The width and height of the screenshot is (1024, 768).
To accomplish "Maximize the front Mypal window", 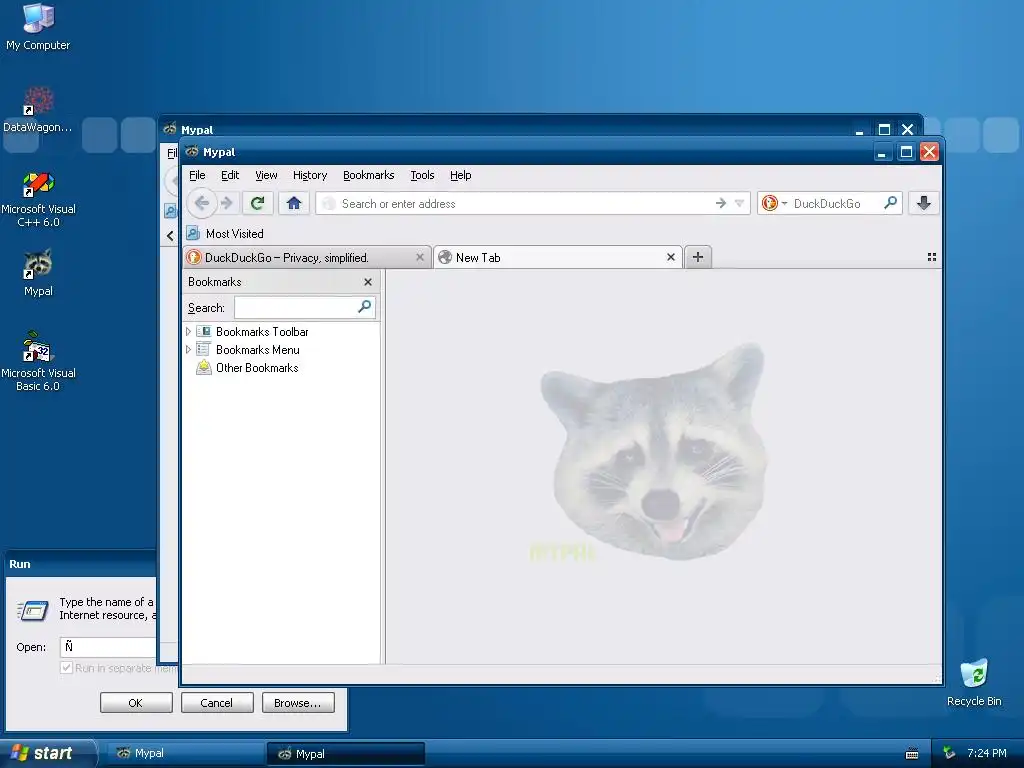I will click(x=906, y=152).
